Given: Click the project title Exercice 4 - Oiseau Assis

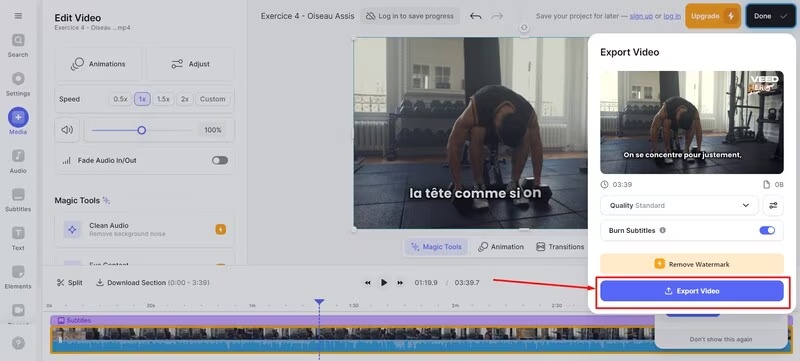Looking at the screenshot, I should [307, 16].
